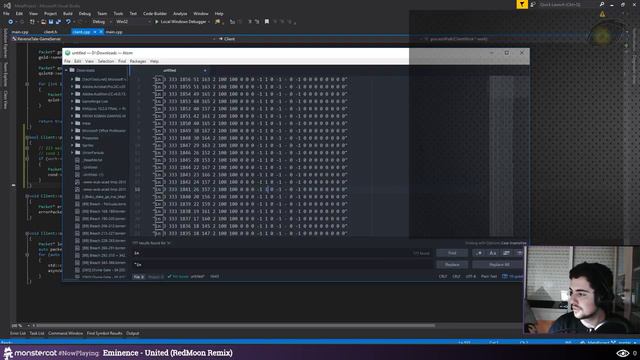Open the Tools menu in Visual Studio

(x=118, y=13)
